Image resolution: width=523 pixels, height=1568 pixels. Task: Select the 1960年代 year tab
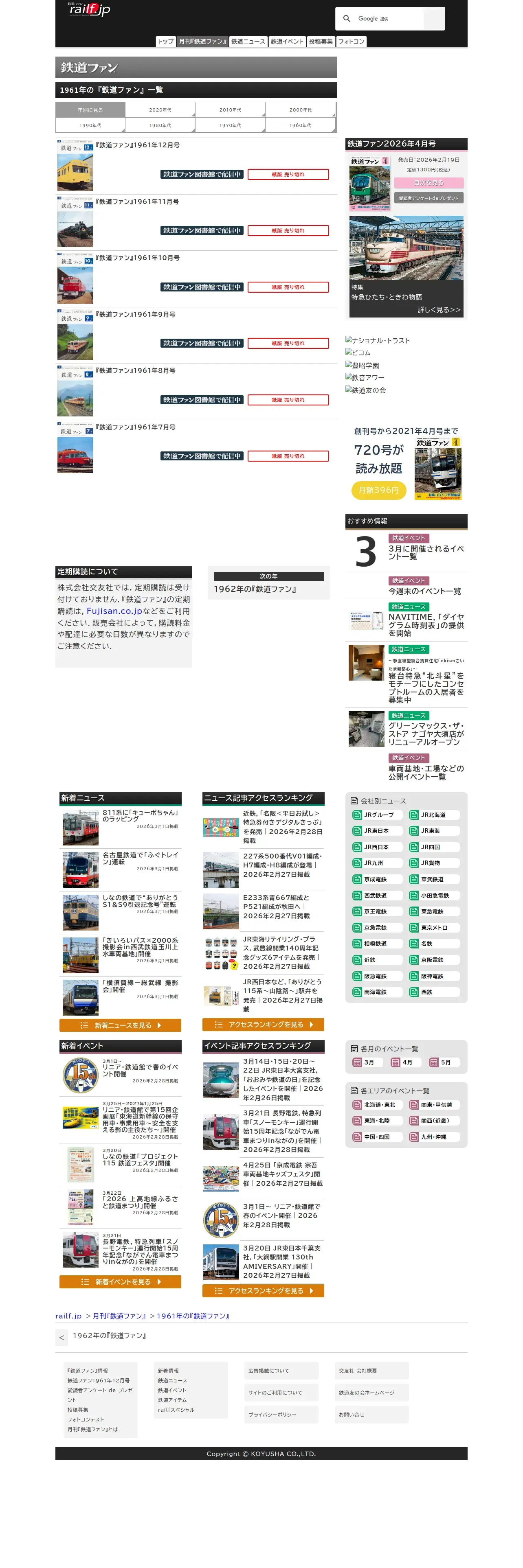click(300, 125)
